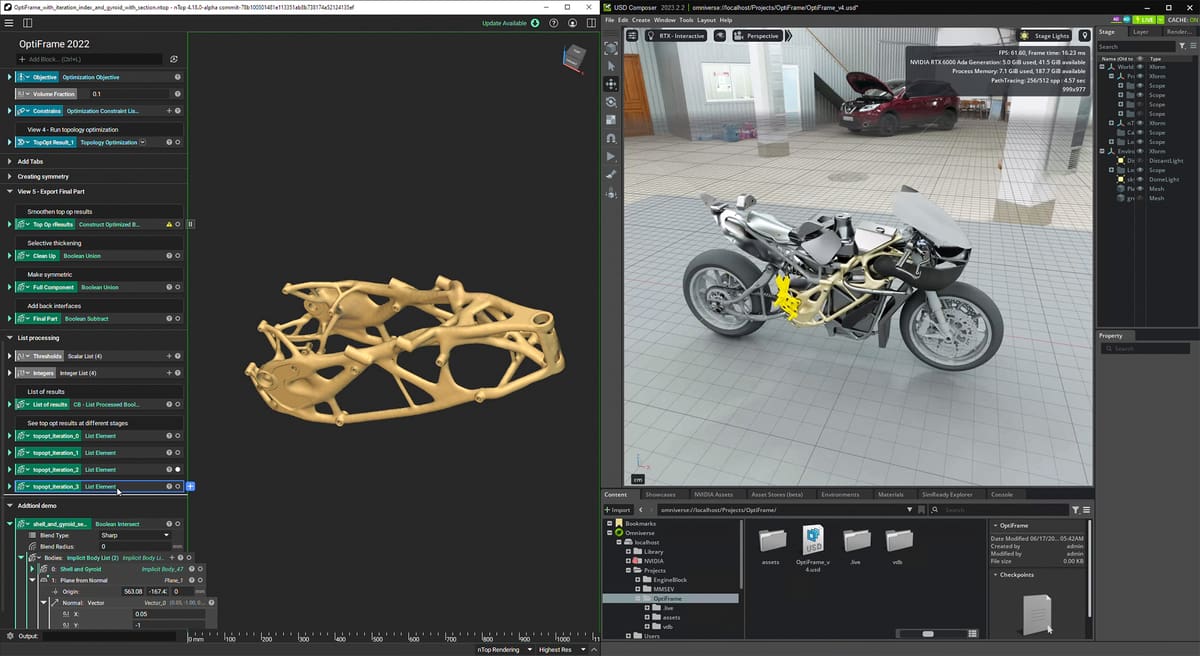Click the nTop help question-mark icon

coord(553,22)
